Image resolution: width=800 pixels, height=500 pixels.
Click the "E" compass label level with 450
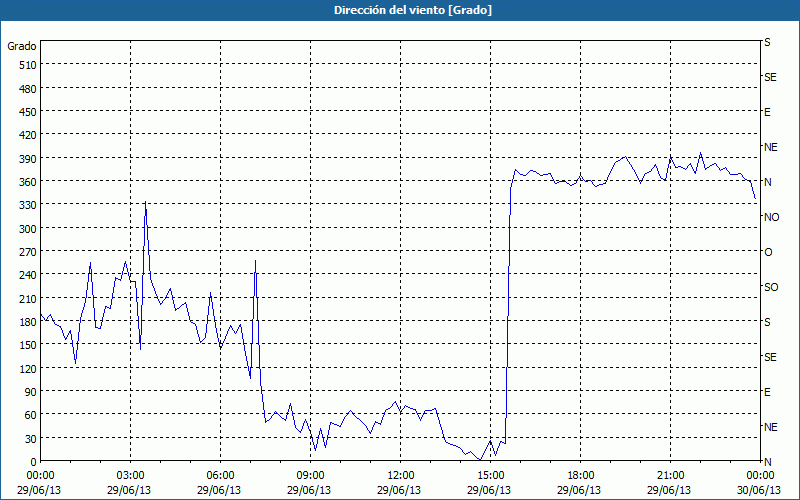(767, 112)
